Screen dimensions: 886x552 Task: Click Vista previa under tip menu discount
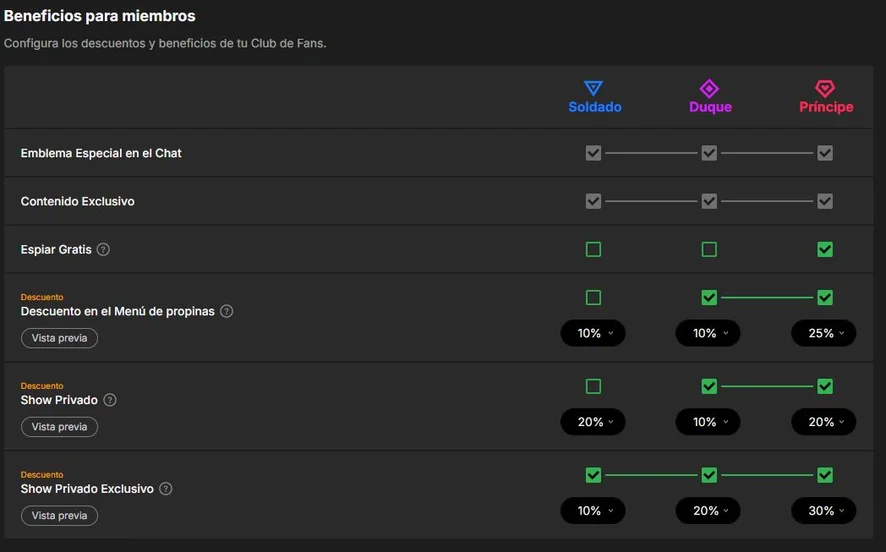(x=59, y=338)
